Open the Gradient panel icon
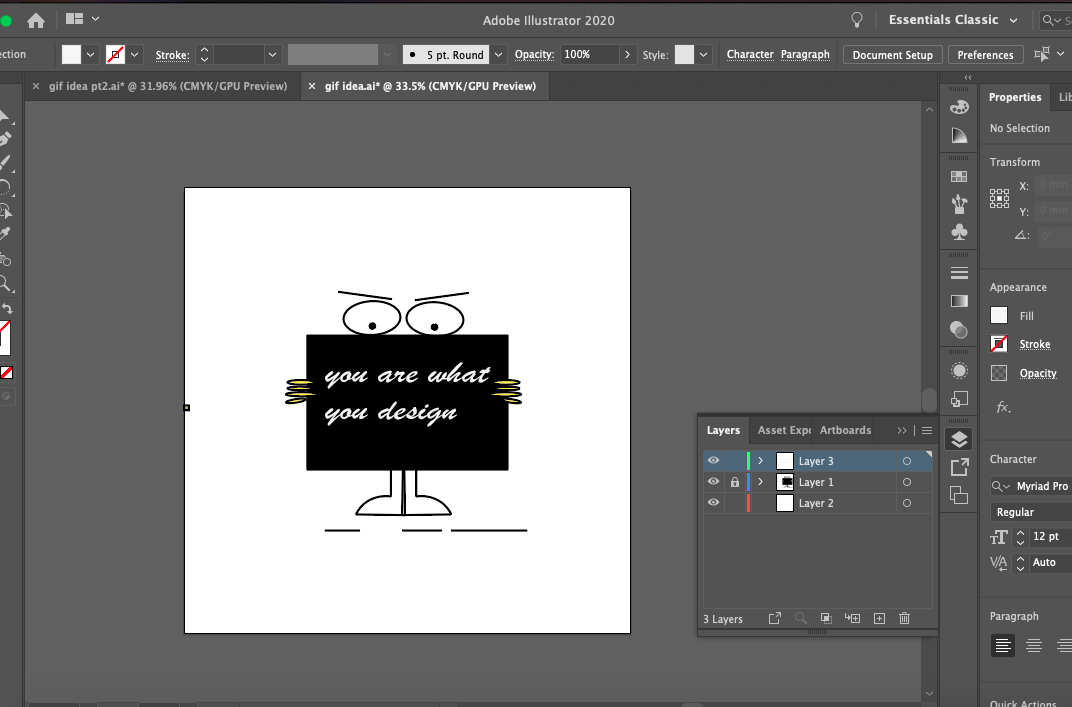Screen dimensions: 1072x707 [x=959, y=301]
